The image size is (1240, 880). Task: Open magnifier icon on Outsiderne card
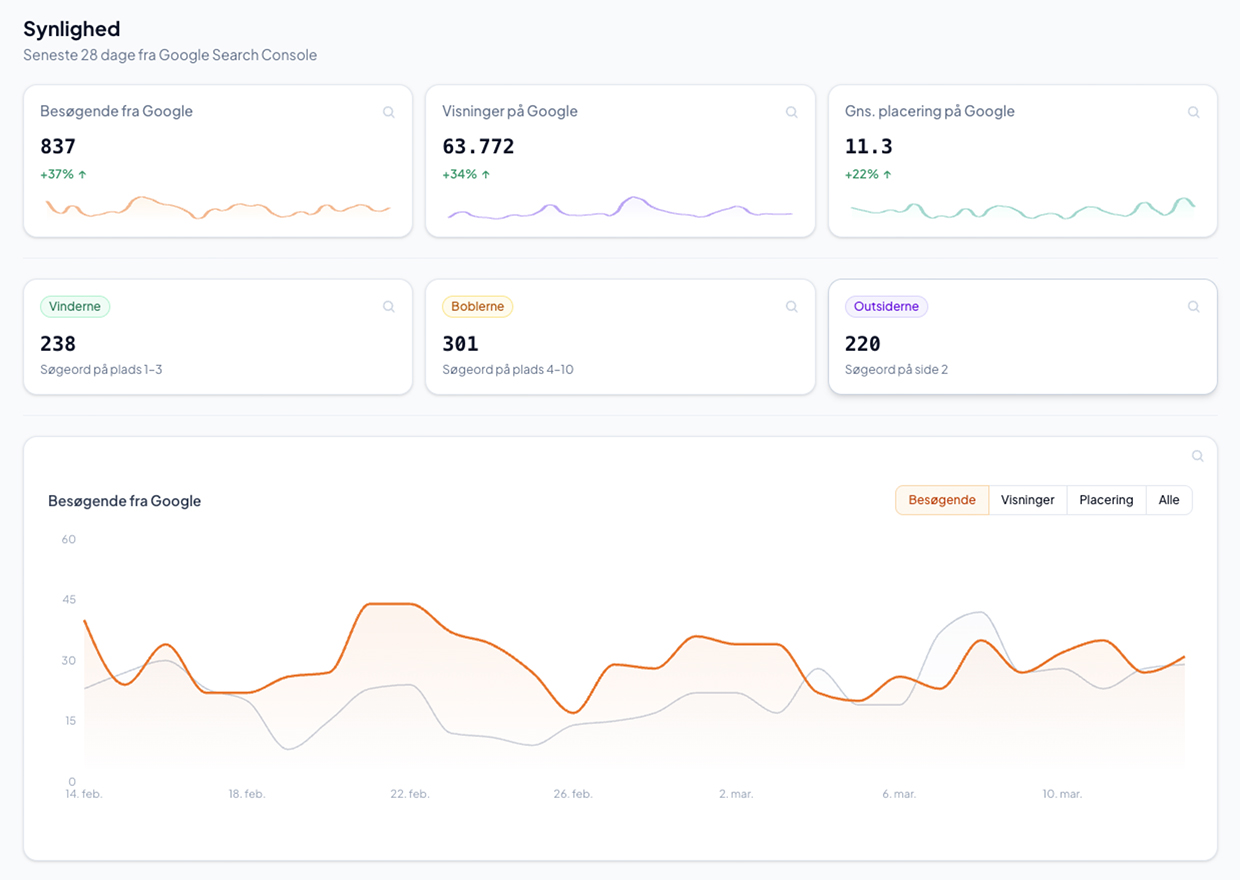(1193, 307)
